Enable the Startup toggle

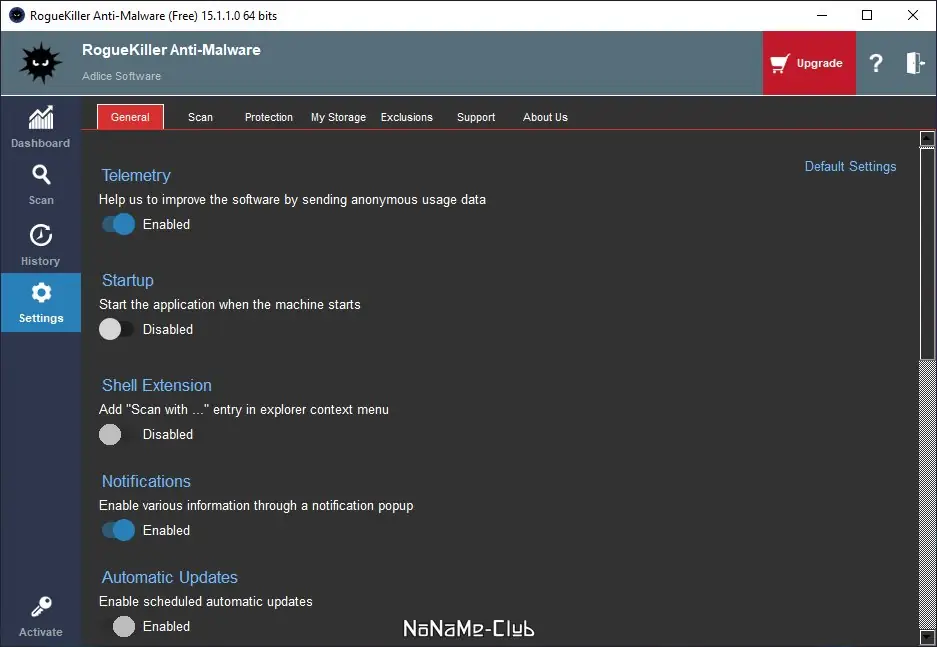pyautogui.click(x=117, y=329)
